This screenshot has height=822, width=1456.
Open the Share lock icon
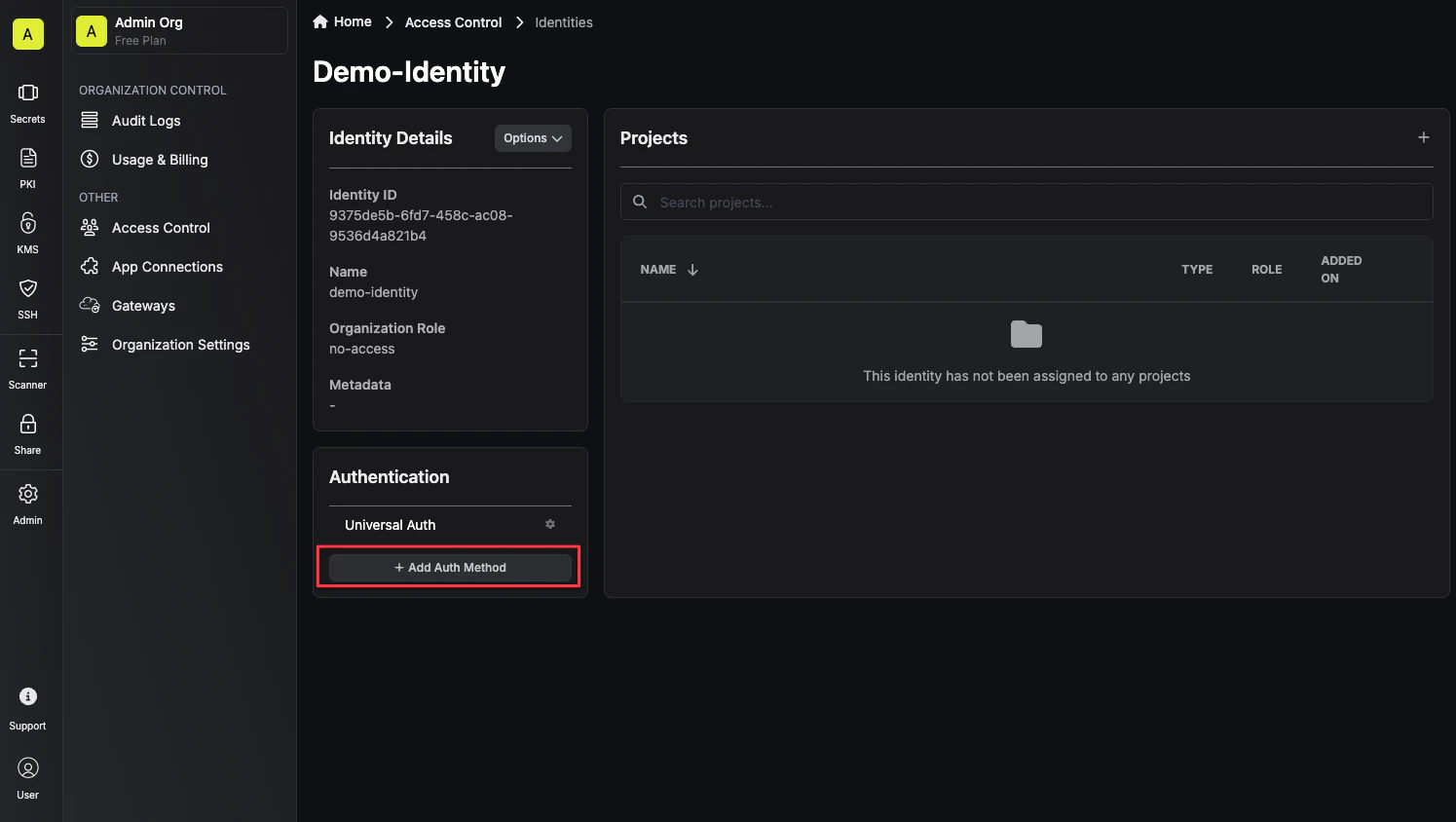point(28,424)
